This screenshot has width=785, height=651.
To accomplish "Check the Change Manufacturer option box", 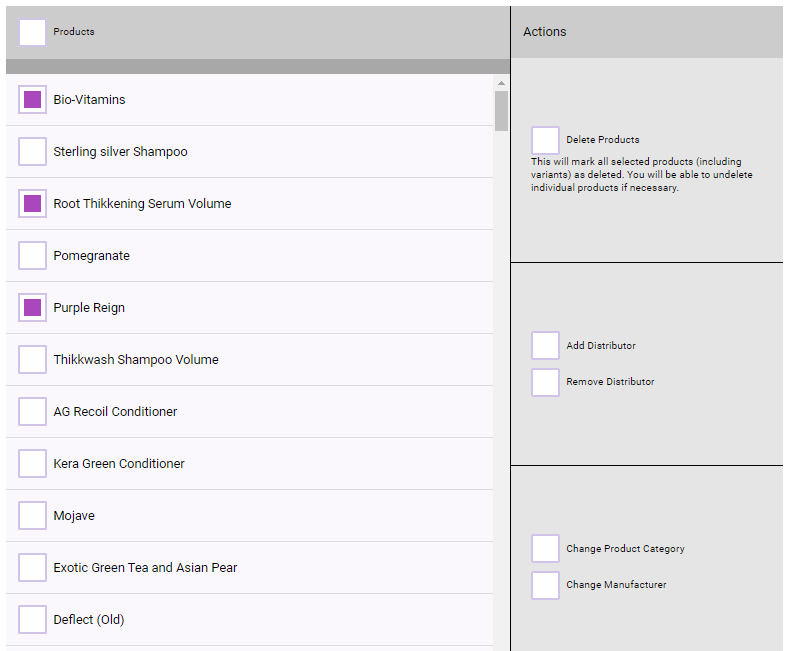I will pyautogui.click(x=545, y=585).
